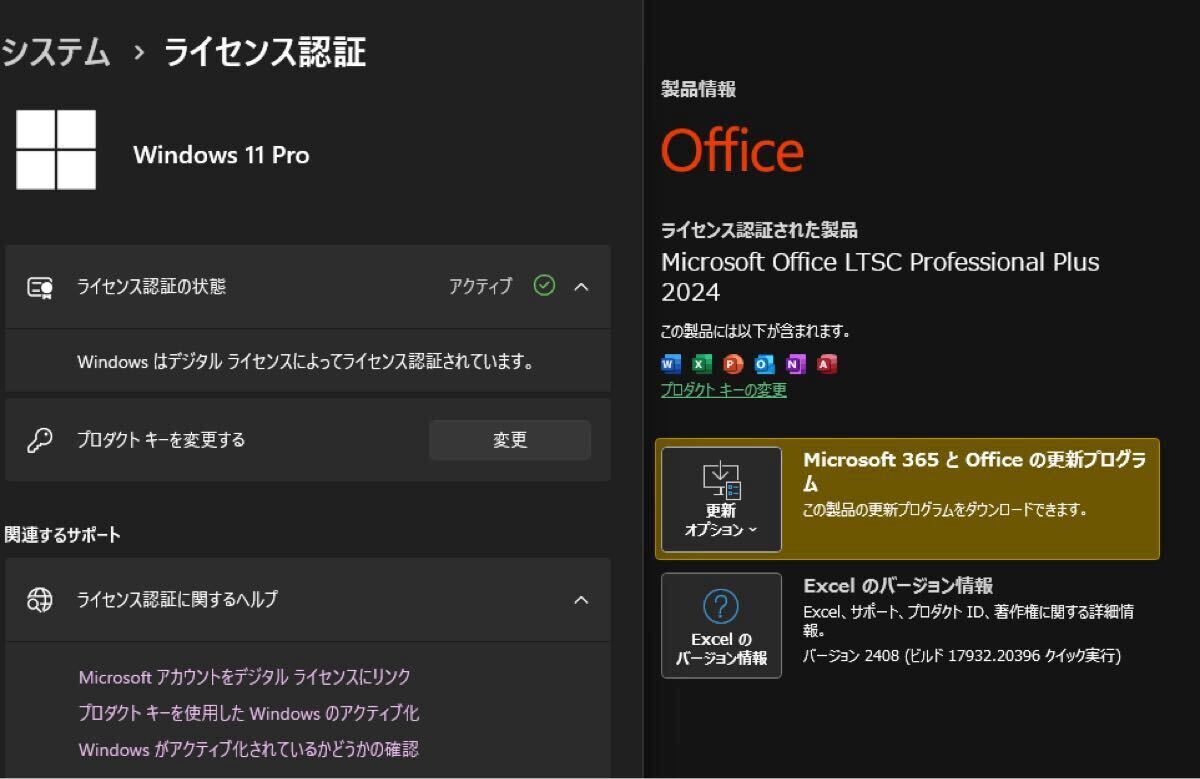Click the この製品には以下が含まれます text
The width and height of the screenshot is (1200, 779).
[755, 331]
